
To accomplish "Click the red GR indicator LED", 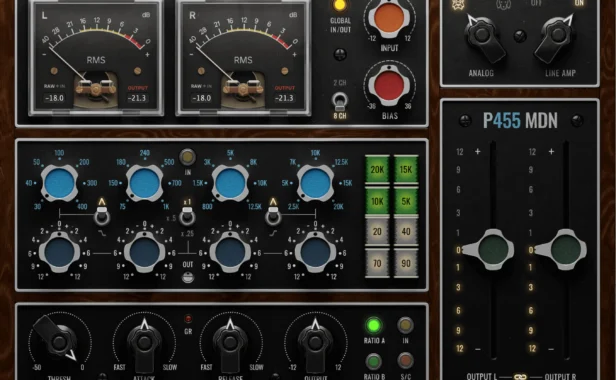I will point(188,319).
